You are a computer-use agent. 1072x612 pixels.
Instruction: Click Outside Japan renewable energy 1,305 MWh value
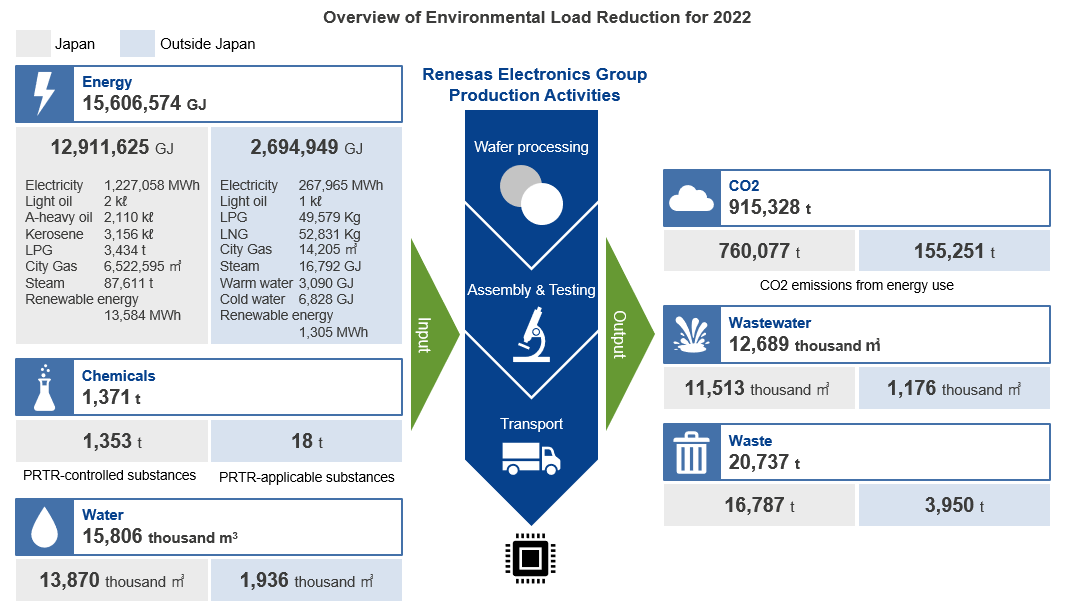[x=334, y=332]
